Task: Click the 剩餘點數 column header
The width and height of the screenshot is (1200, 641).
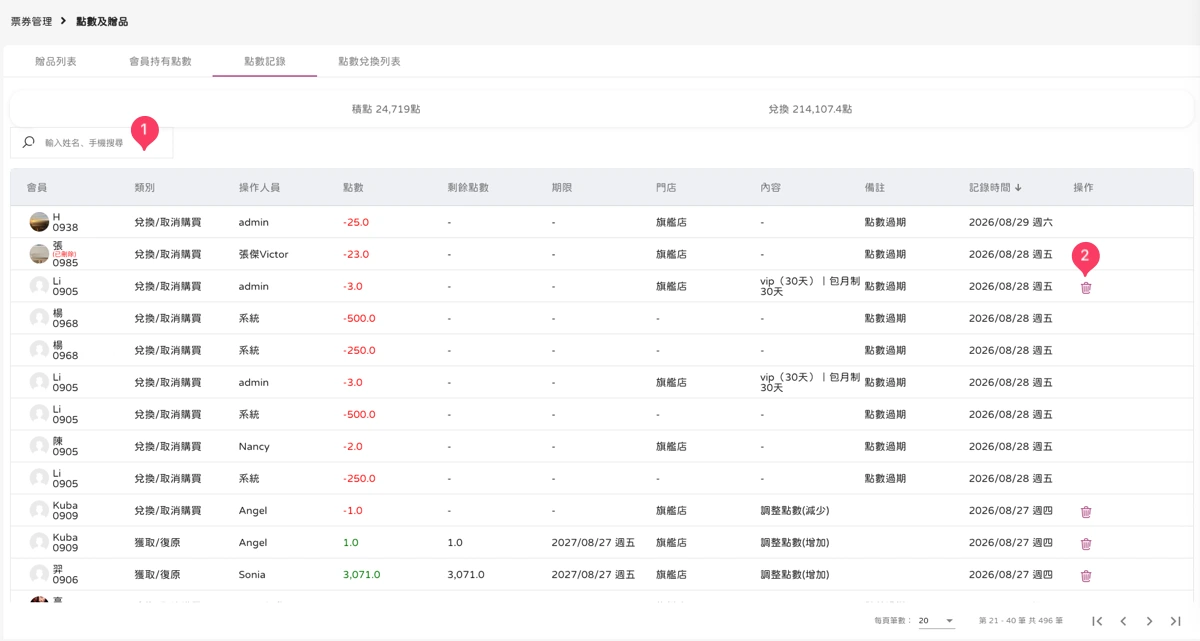Action: pyautogui.click(x=468, y=188)
